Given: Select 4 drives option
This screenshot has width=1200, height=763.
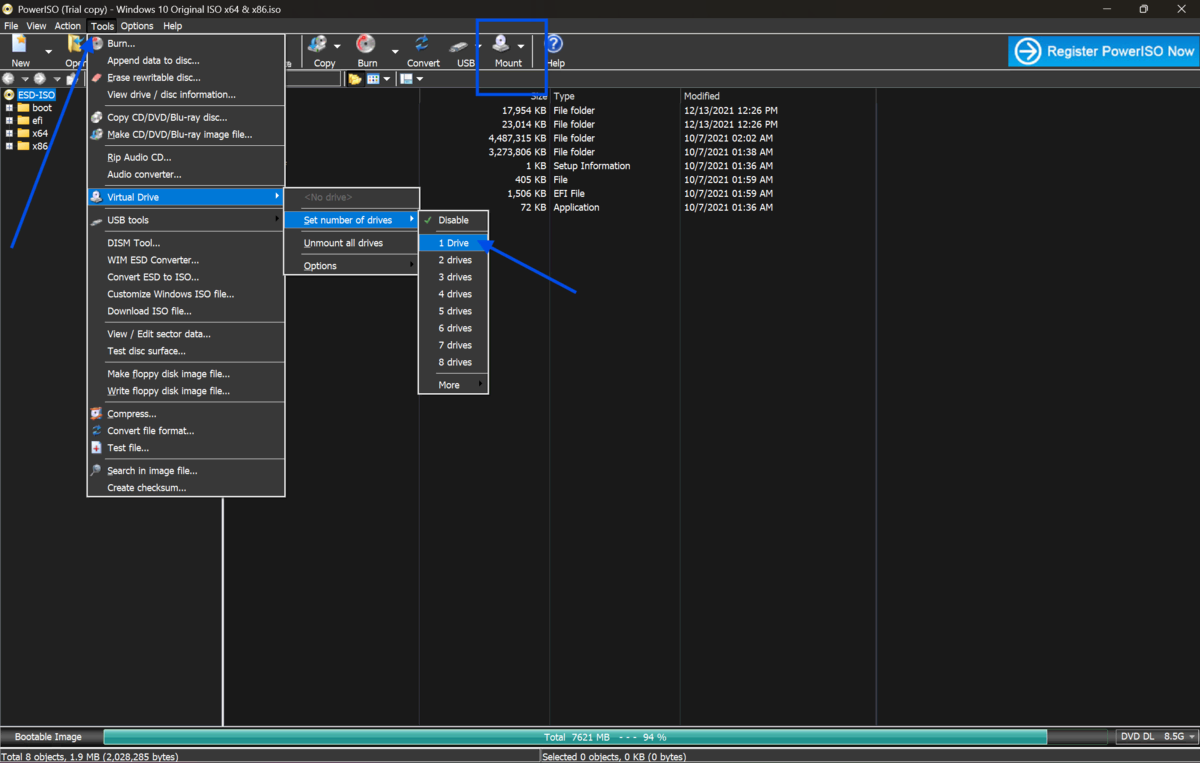Looking at the screenshot, I should pyautogui.click(x=453, y=294).
